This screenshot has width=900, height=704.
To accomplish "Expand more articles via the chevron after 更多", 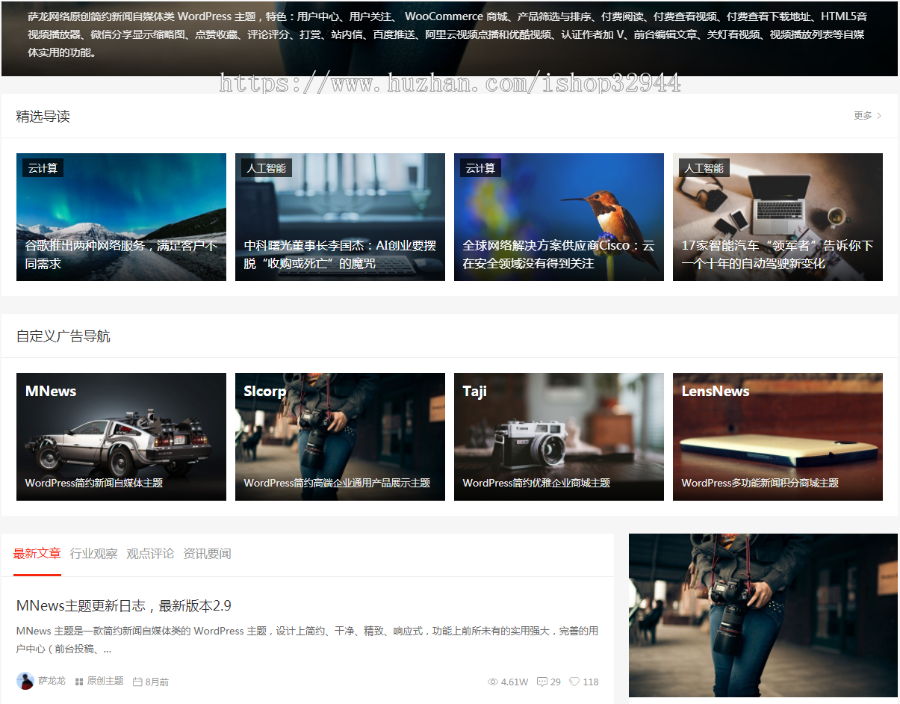I will click(x=878, y=115).
